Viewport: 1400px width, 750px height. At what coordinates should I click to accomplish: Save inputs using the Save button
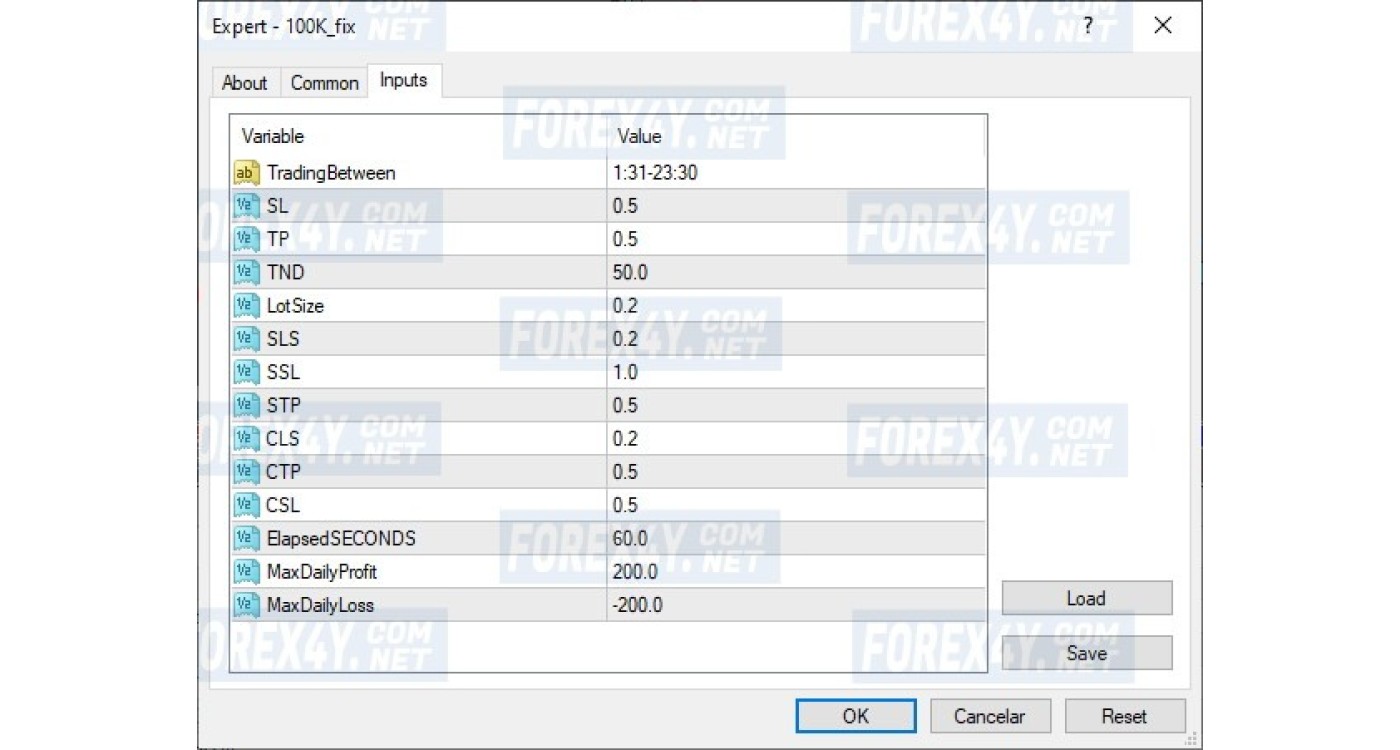1086,653
